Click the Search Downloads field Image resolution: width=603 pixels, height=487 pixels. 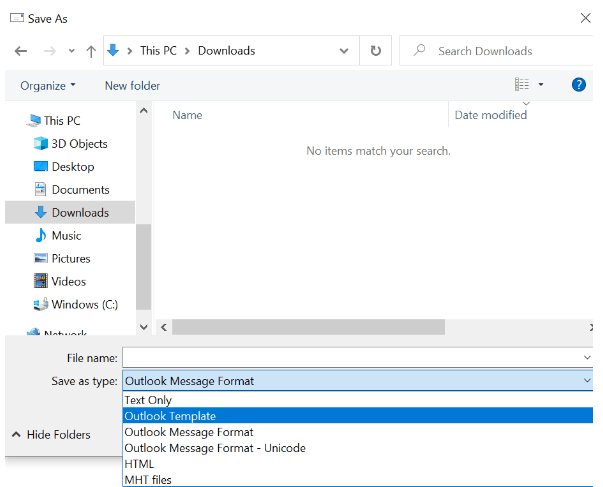496,51
